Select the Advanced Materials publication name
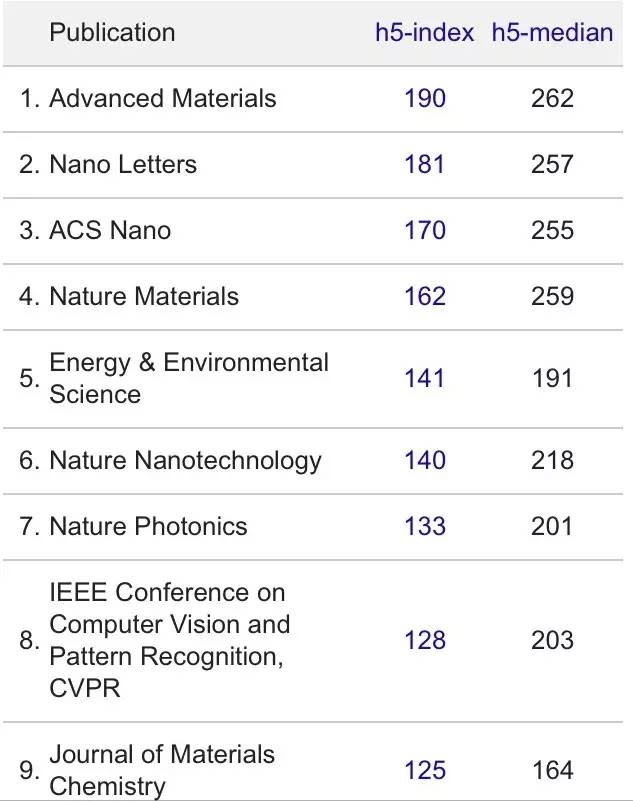The height and width of the screenshot is (801, 633). coord(162,98)
